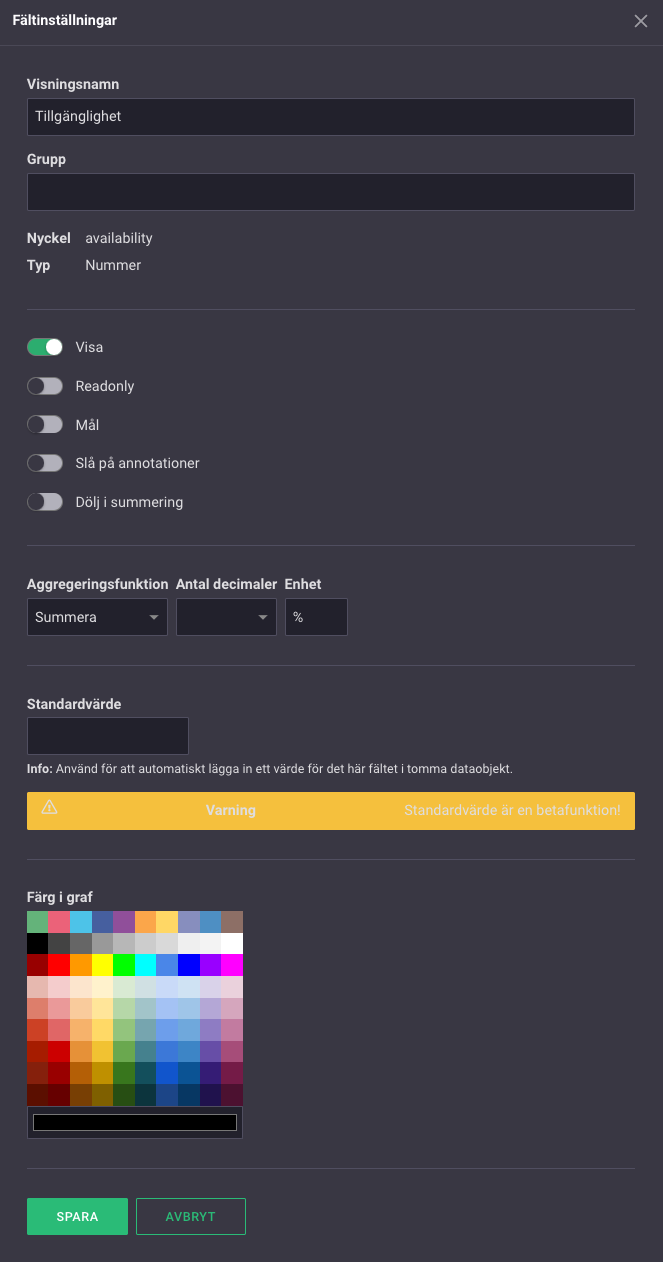
Task: Select the bright yellow color swatch
Action: 102,965
